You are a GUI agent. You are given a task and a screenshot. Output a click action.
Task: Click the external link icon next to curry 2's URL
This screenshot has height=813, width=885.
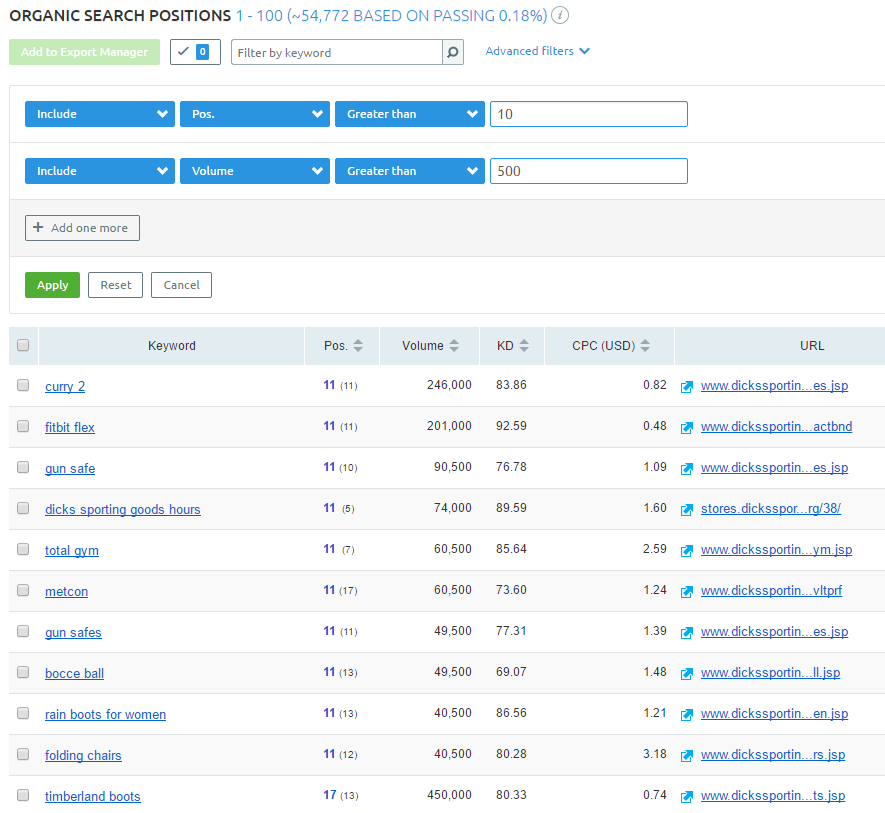coord(687,386)
